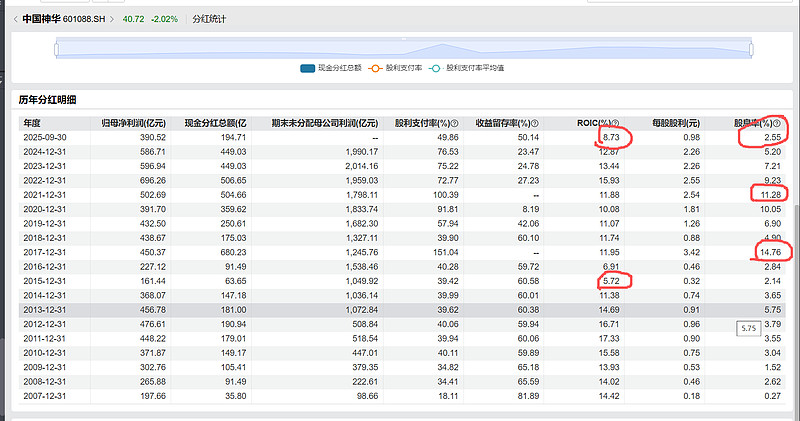Open the 分红统计 tab
This screenshot has width=800, height=421.
tap(210, 18)
